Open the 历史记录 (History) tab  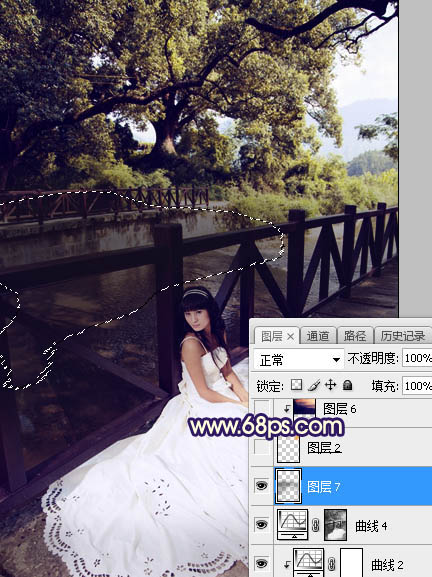pos(403,336)
